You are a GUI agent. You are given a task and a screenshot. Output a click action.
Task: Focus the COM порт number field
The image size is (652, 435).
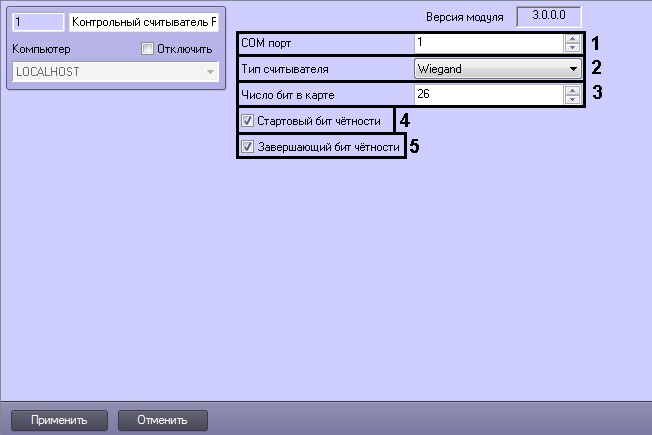487,44
